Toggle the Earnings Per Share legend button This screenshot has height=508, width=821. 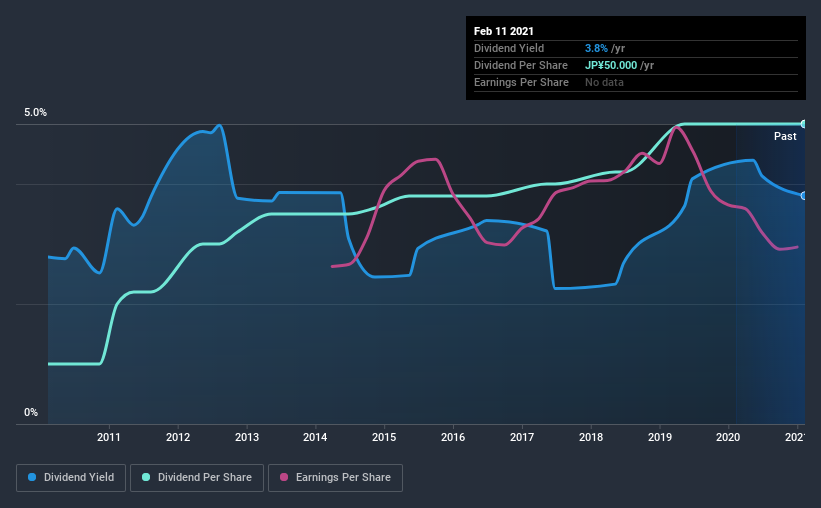[x=335, y=478]
